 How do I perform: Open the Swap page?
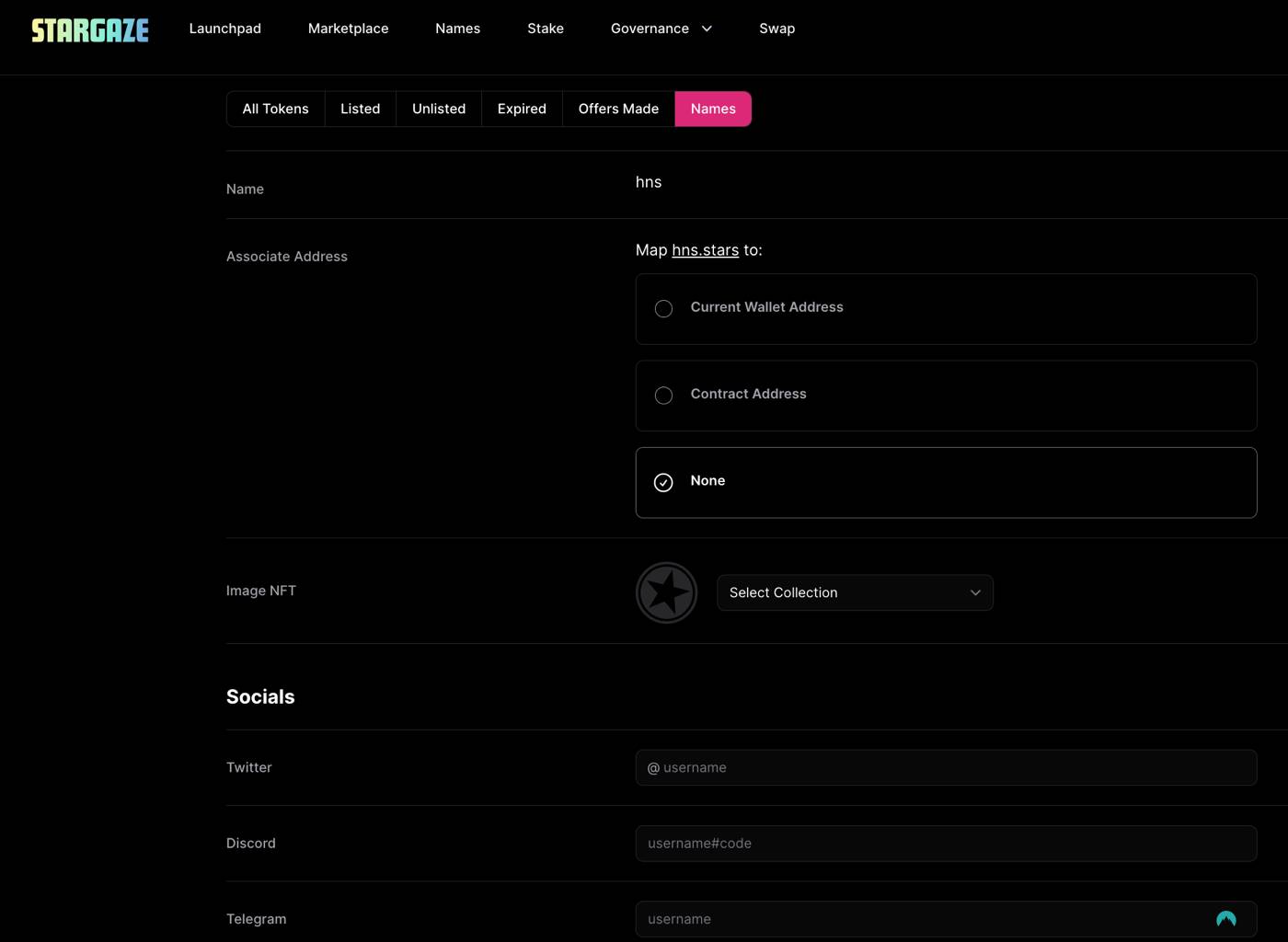(776, 29)
